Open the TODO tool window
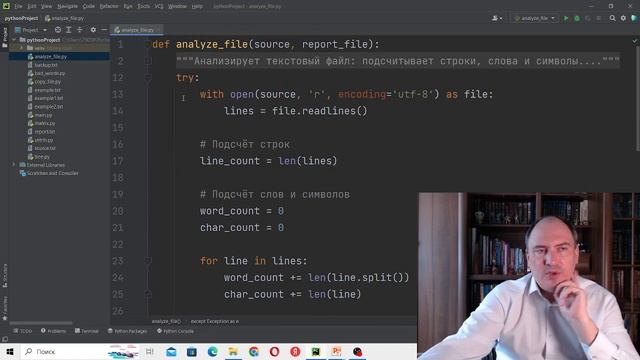This screenshot has height=360, width=640. [22, 331]
